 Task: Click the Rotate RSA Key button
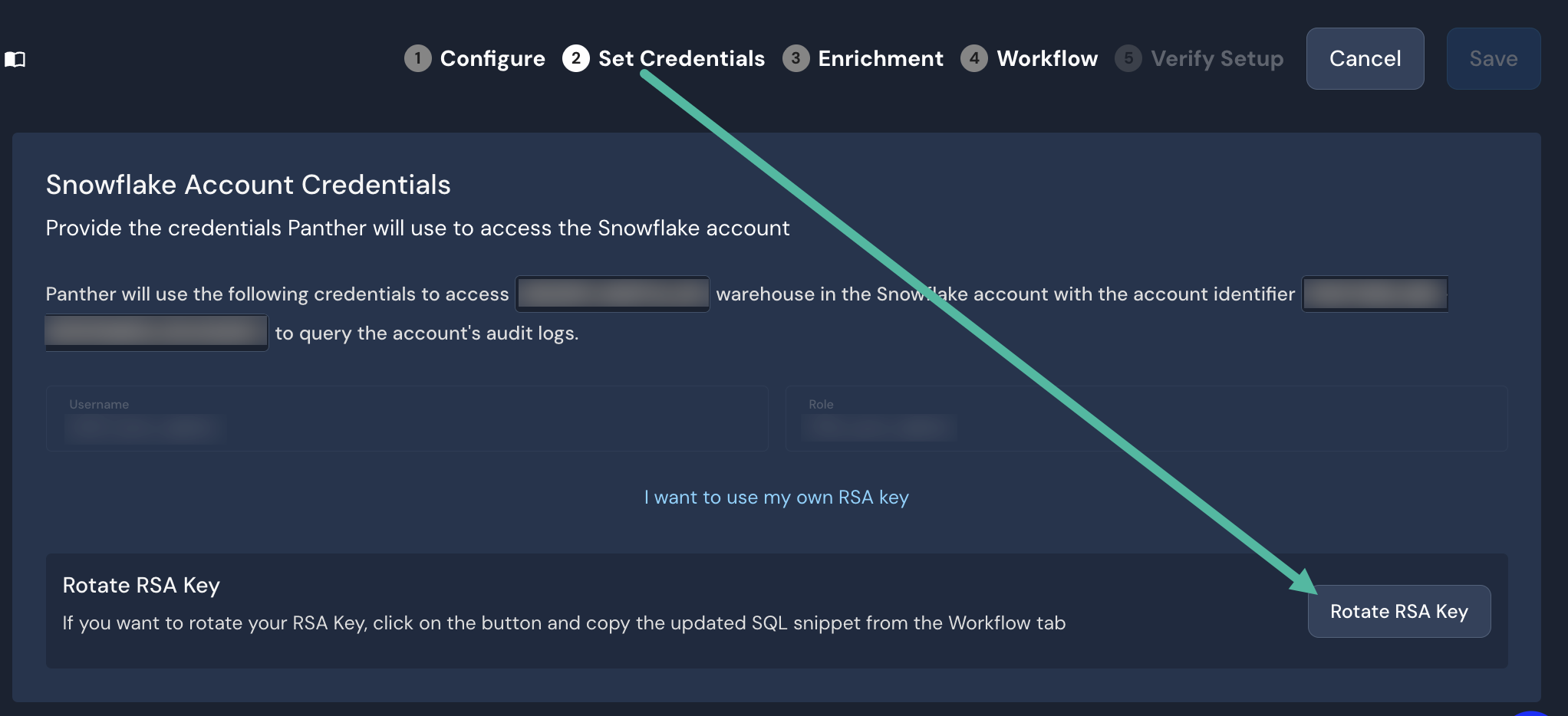(1398, 611)
